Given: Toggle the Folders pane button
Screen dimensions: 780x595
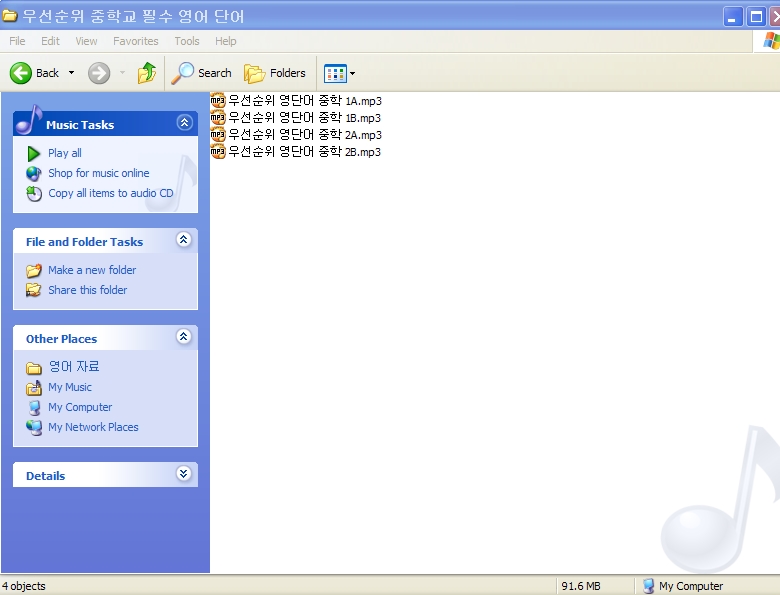Looking at the screenshot, I should coord(275,73).
